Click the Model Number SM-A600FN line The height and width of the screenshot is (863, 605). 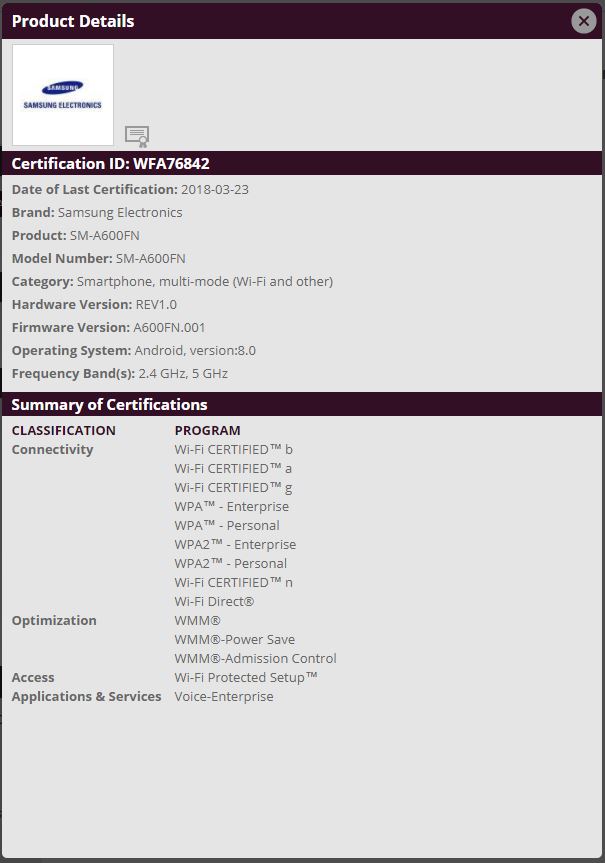point(98,258)
